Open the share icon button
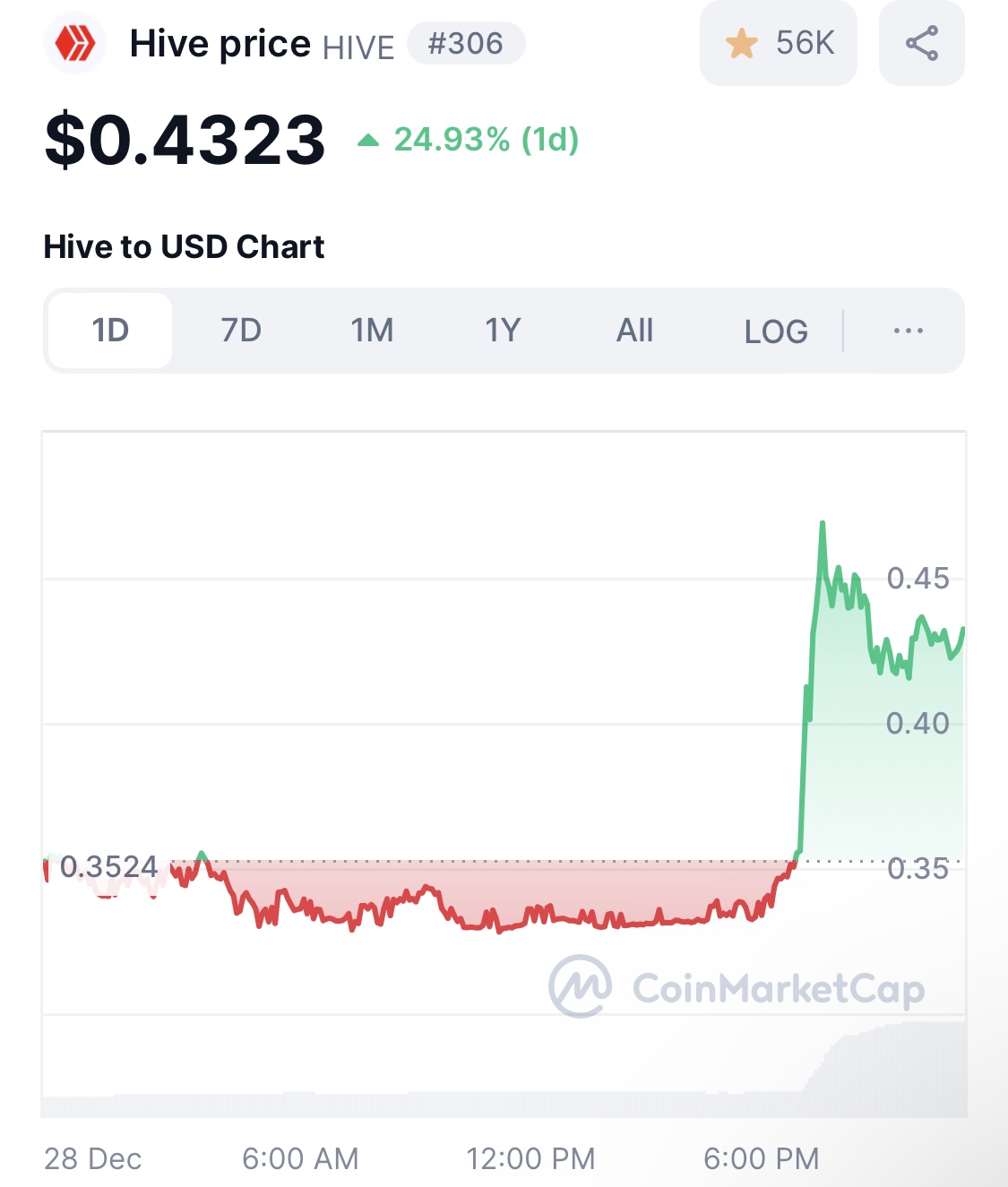The image size is (1008, 1187). 922,43
